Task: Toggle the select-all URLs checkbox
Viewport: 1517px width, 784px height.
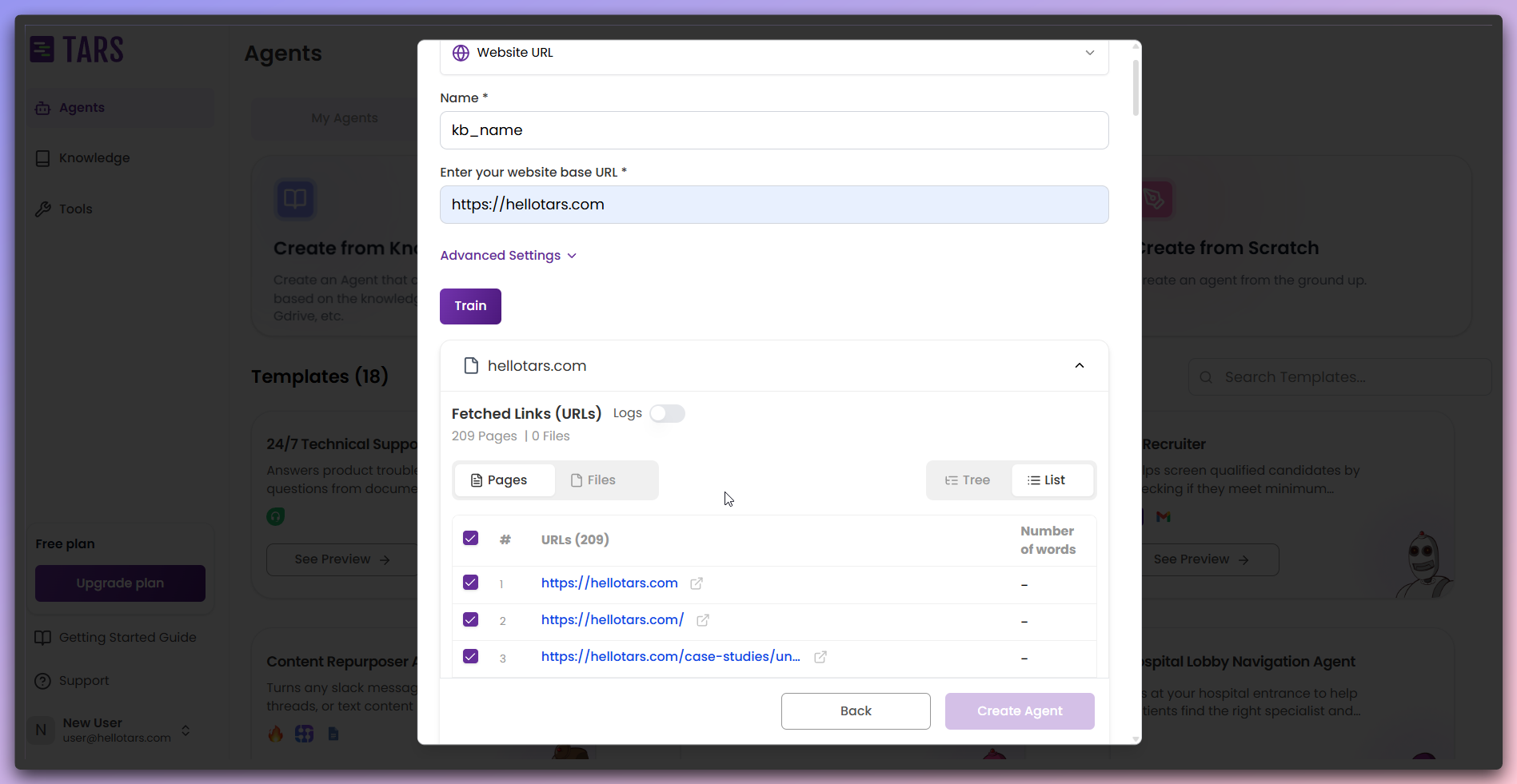Action: pyautogui.click(x=470, y=539)
